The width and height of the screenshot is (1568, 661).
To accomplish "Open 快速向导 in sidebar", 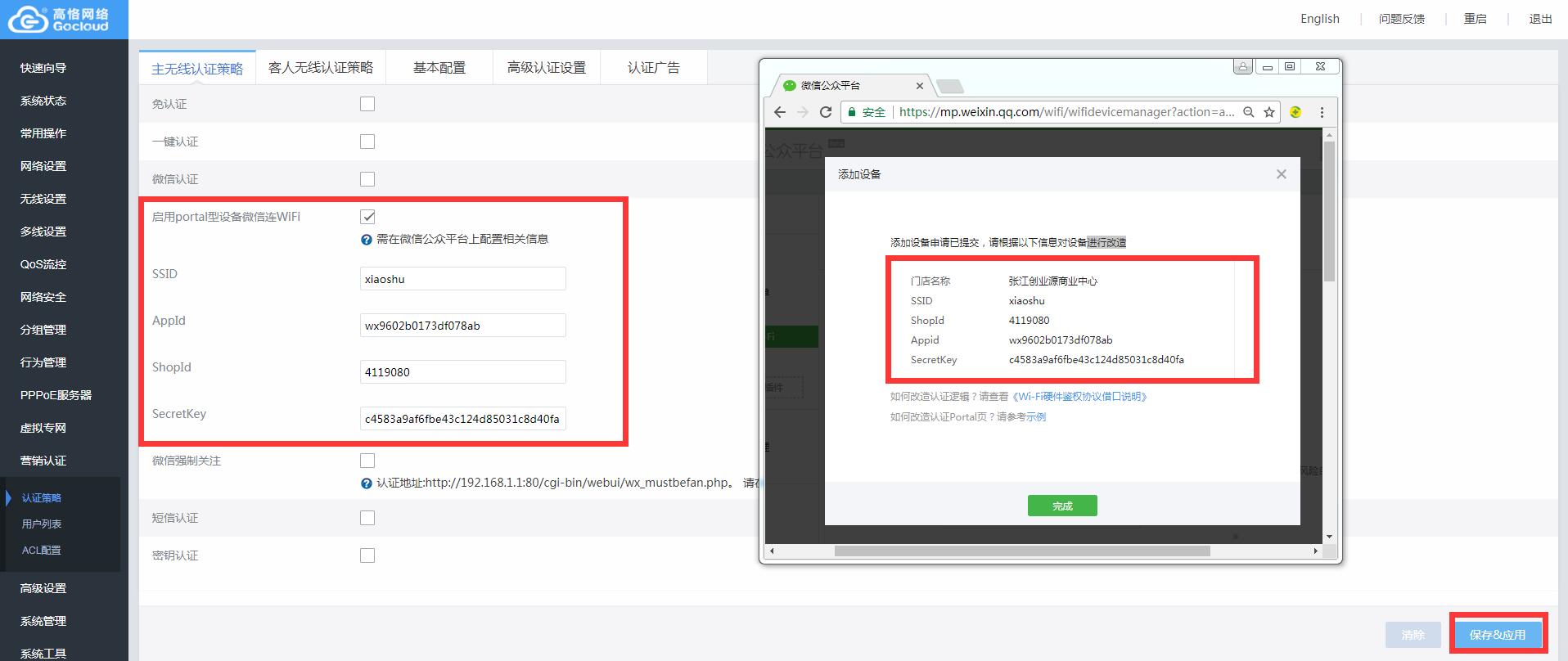I will pos(43,68).
